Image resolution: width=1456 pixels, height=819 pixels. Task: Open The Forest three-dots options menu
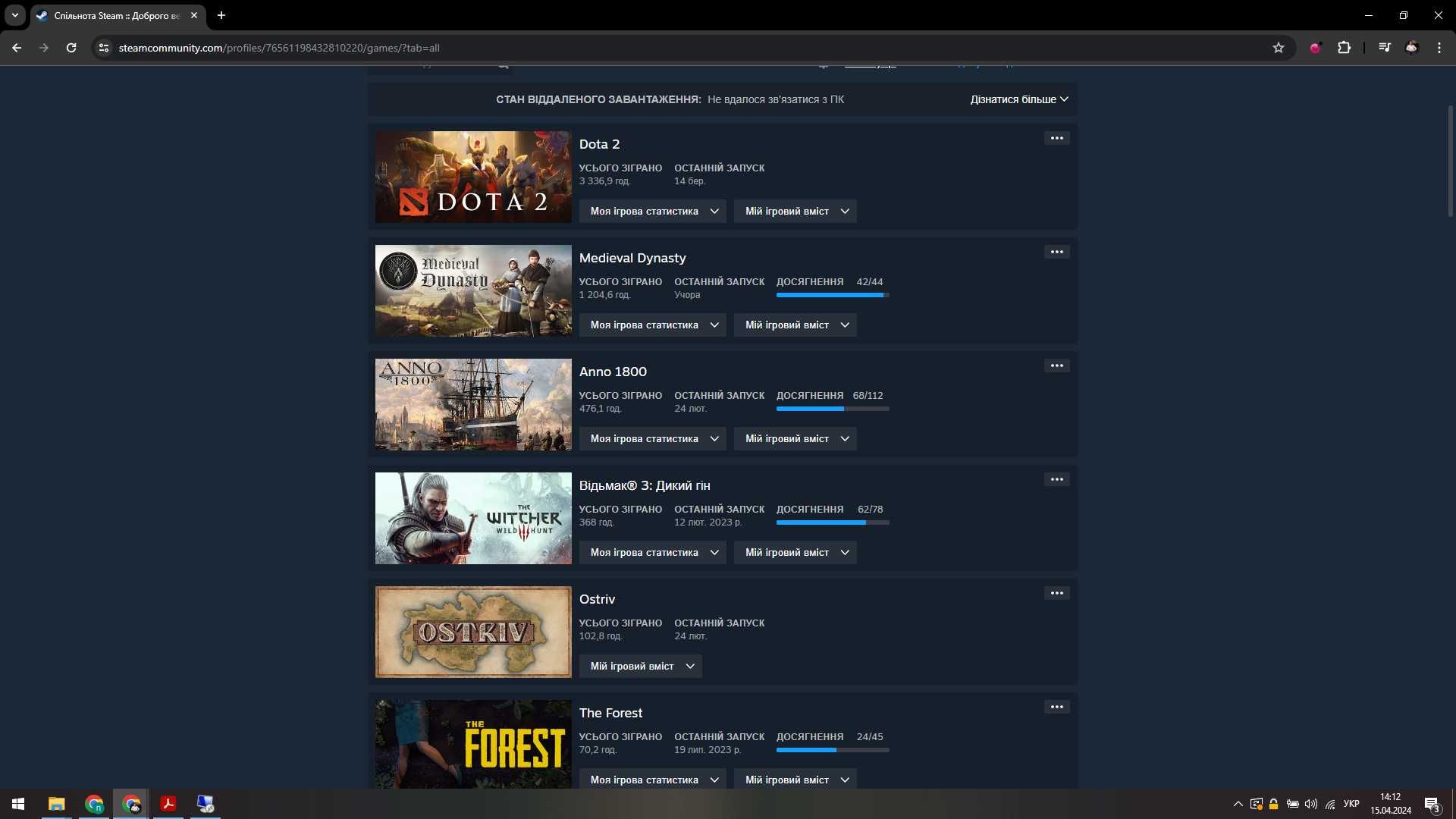pyautogui.click(x=1056, y=707)
